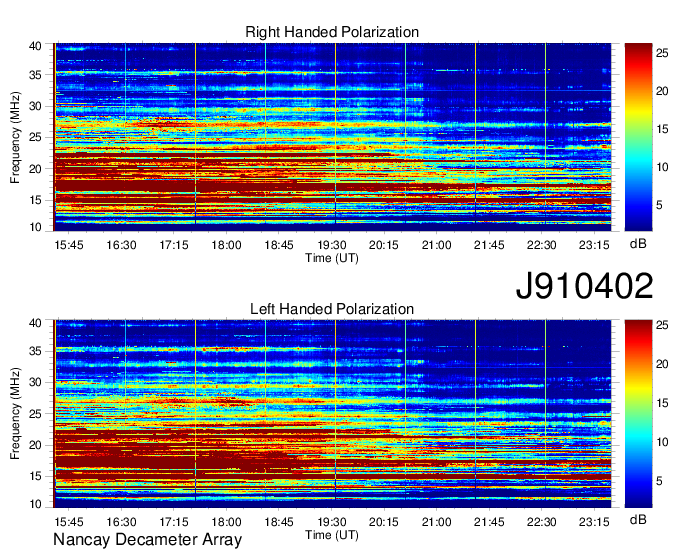Click the 30 MHz frequency tick on Right Handed plot
The image size is (680, 552).
(x=35, y=107)
